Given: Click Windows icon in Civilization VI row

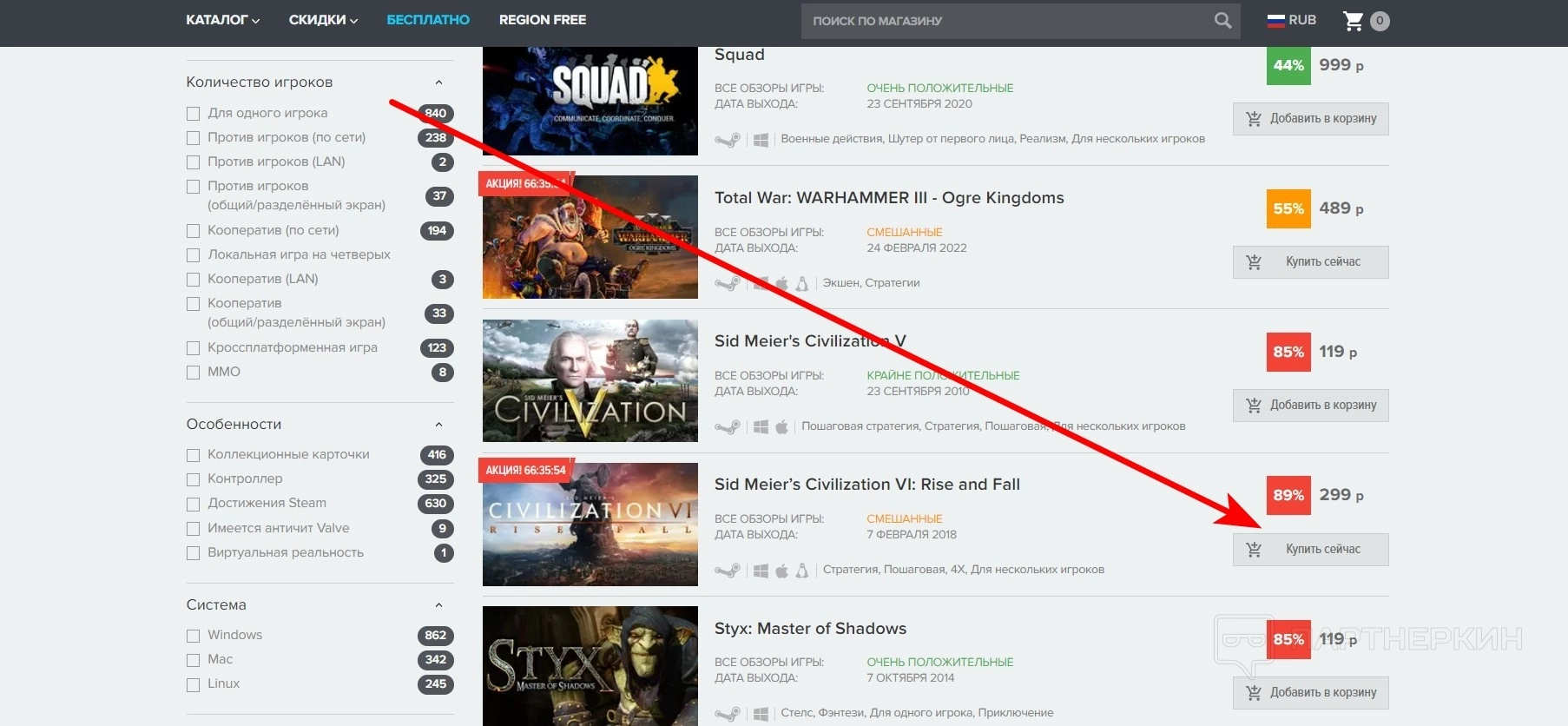Looking at the screenshot, I should tap(761, 571).
